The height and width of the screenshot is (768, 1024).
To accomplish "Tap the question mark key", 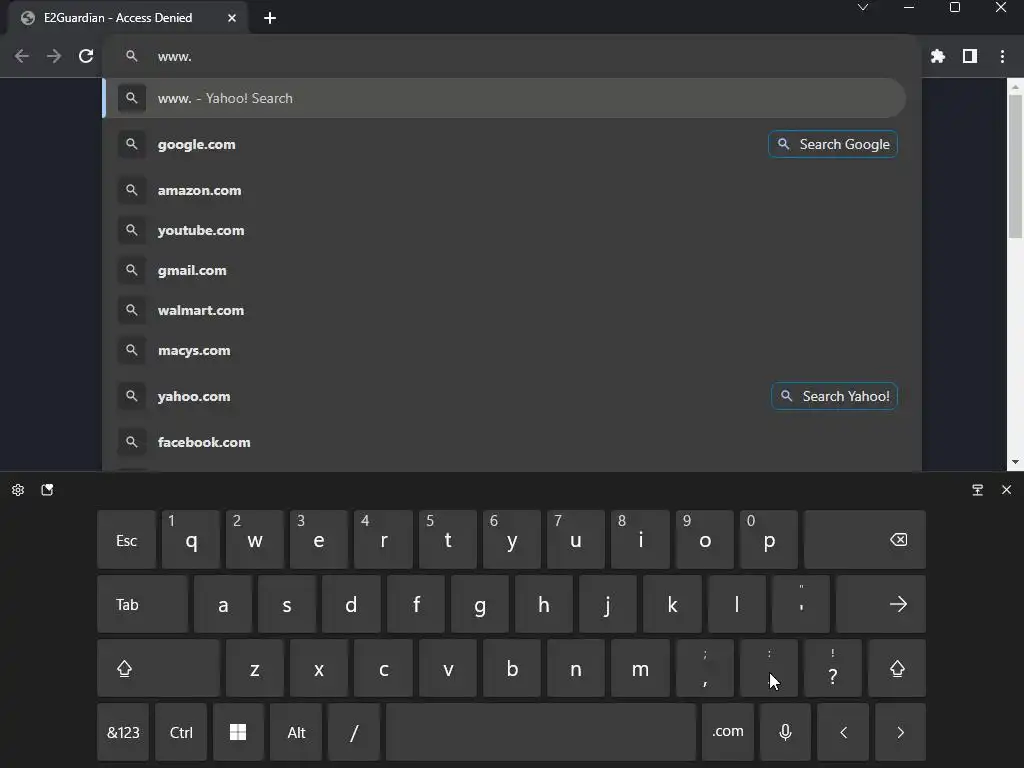I will [833, 668].
